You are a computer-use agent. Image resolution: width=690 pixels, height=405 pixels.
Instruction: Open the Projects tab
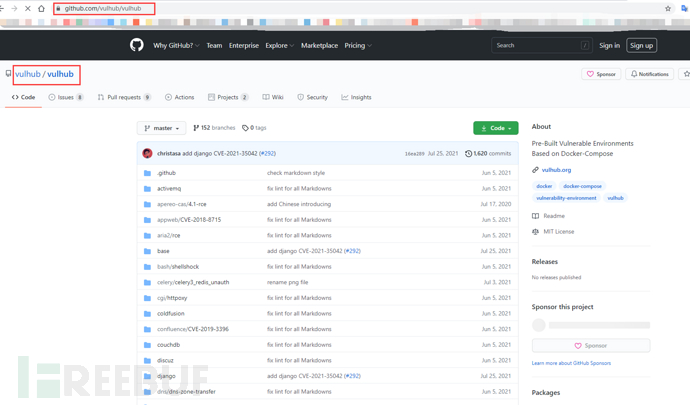click(x=228, y=97)
